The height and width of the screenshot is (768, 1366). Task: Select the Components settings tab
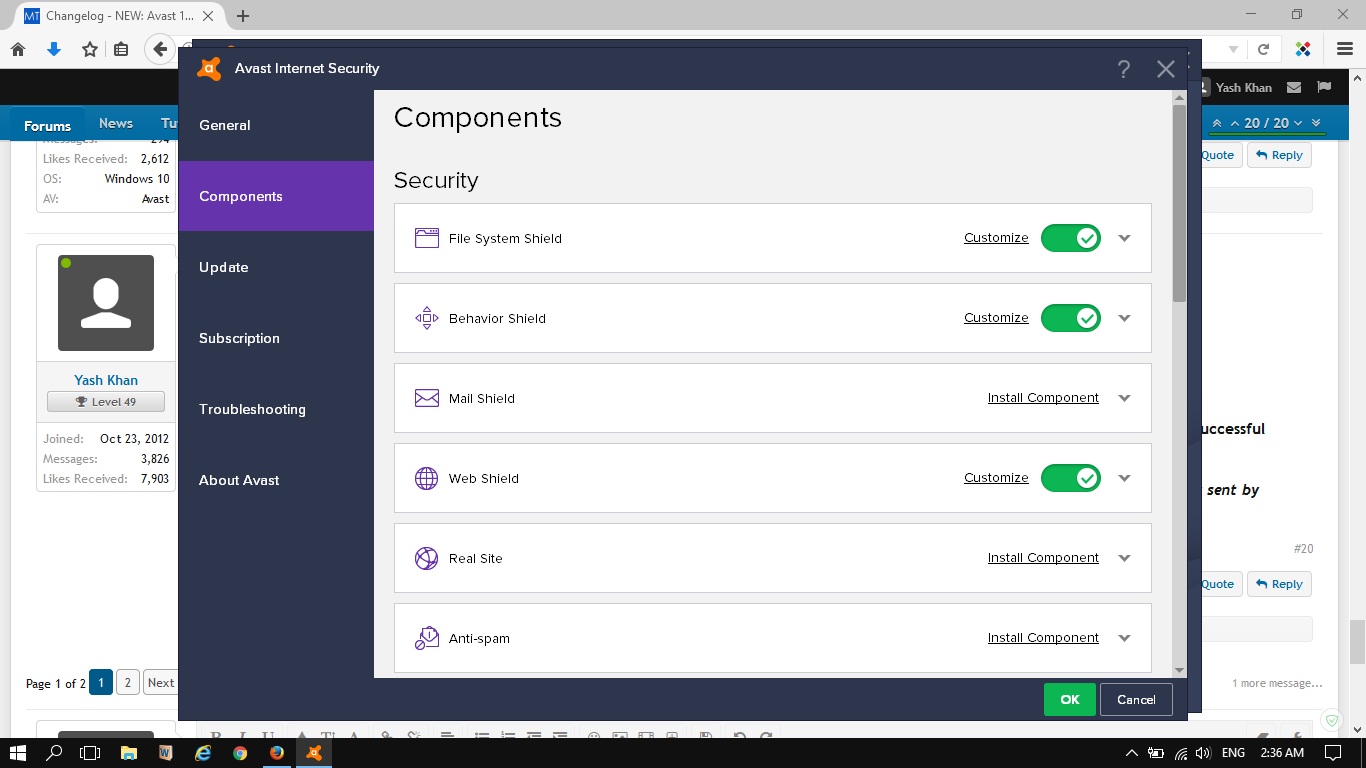276,196
